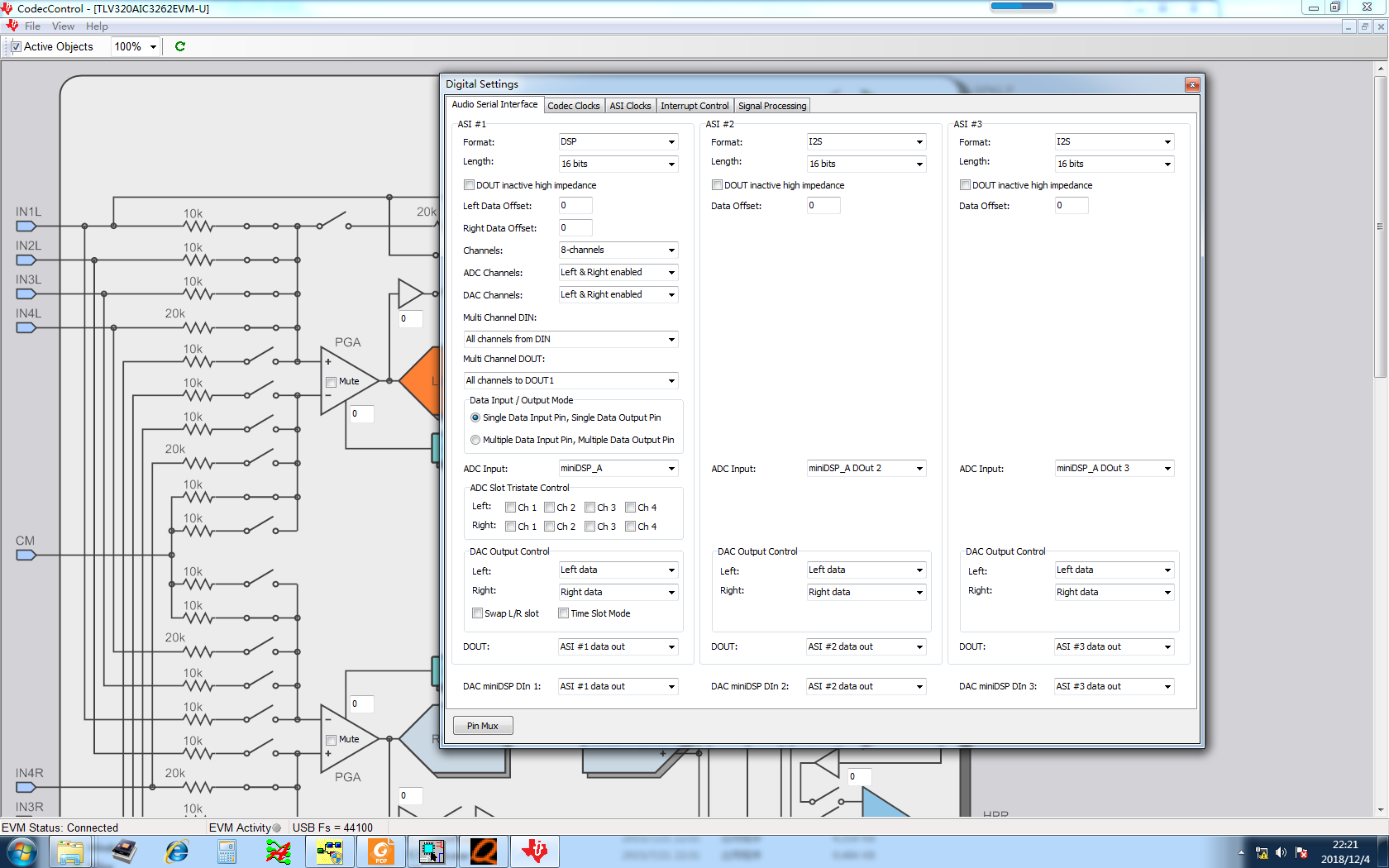Image resolution: width=1389 pixels, height=868 pixels.
Task: Switch to the Signal Processing tab
Action: point(772,106)
